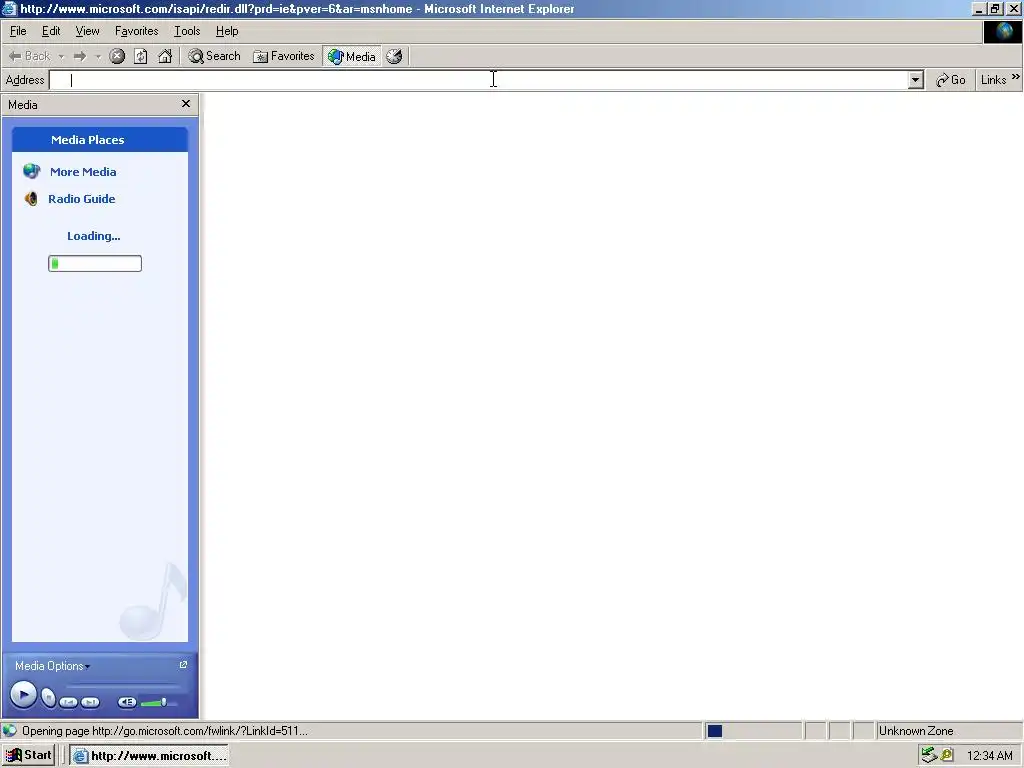Click the Back navigation button
The height and width of the screenshot is (768, 1024).
click(29, 56)
